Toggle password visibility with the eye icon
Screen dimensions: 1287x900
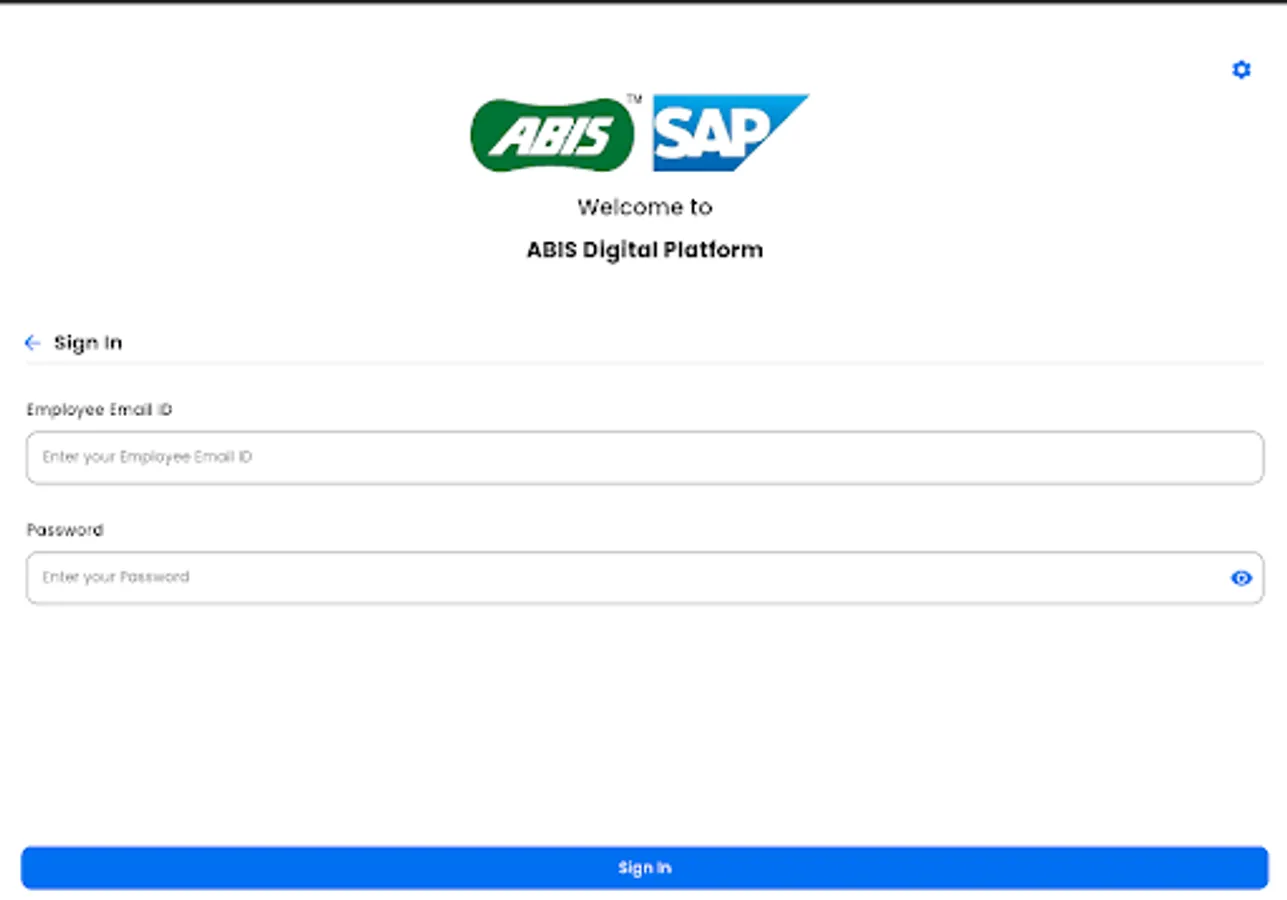click(x=1241, y=578)
